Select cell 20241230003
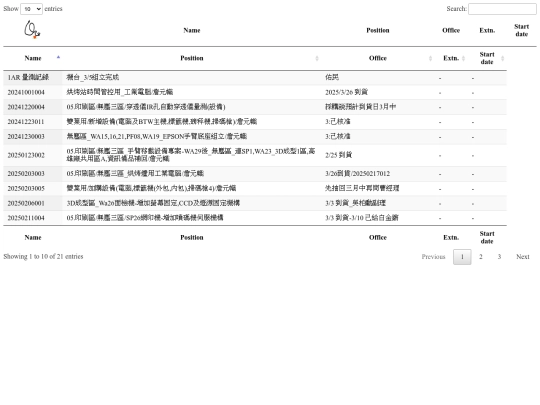The image size is (540, 405). [33, 137]
